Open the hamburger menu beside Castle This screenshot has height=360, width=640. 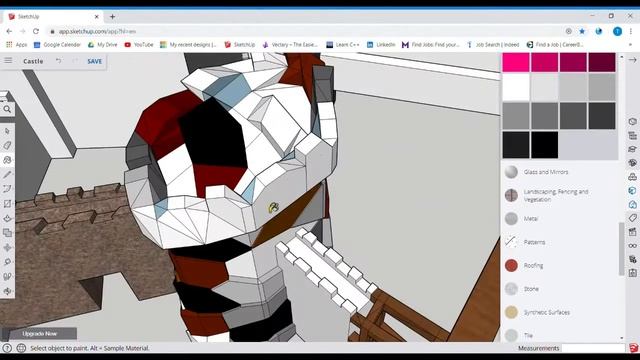(x=8, y=61)
